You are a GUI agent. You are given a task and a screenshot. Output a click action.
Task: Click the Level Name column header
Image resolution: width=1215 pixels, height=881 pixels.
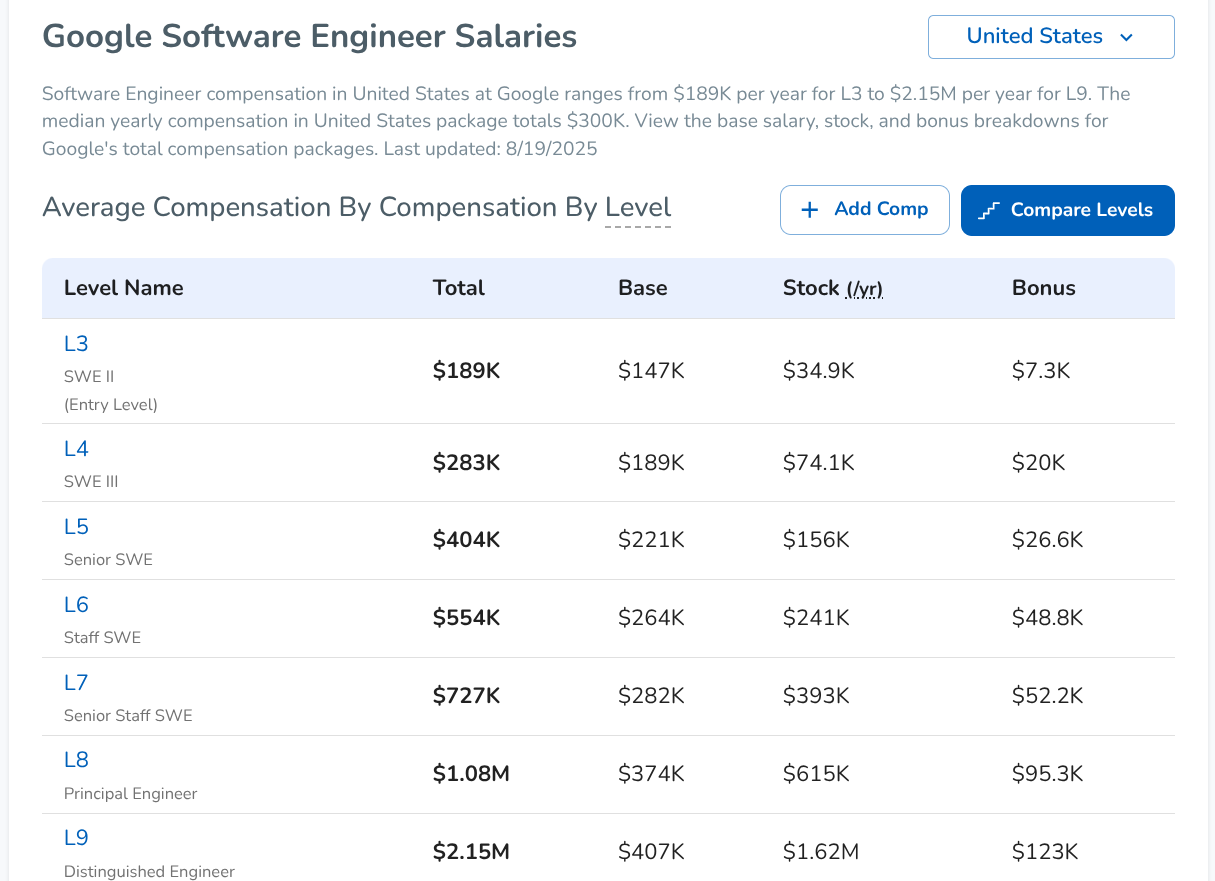tap(124, 288)
